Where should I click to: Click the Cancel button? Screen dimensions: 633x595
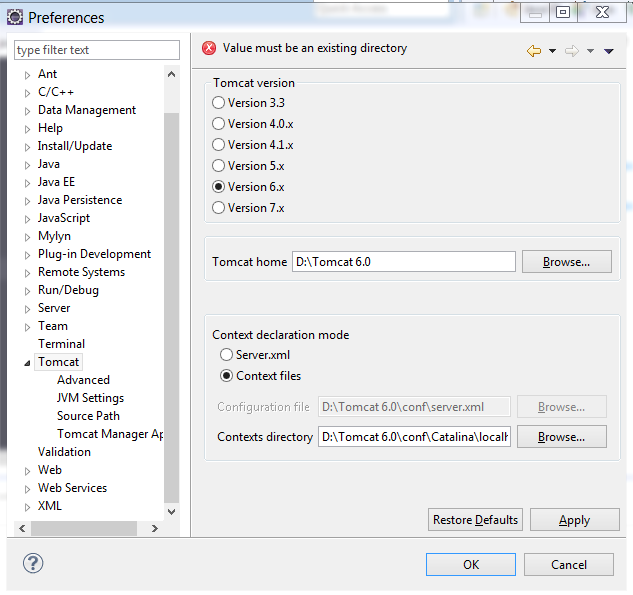click(x=569, y=564)
